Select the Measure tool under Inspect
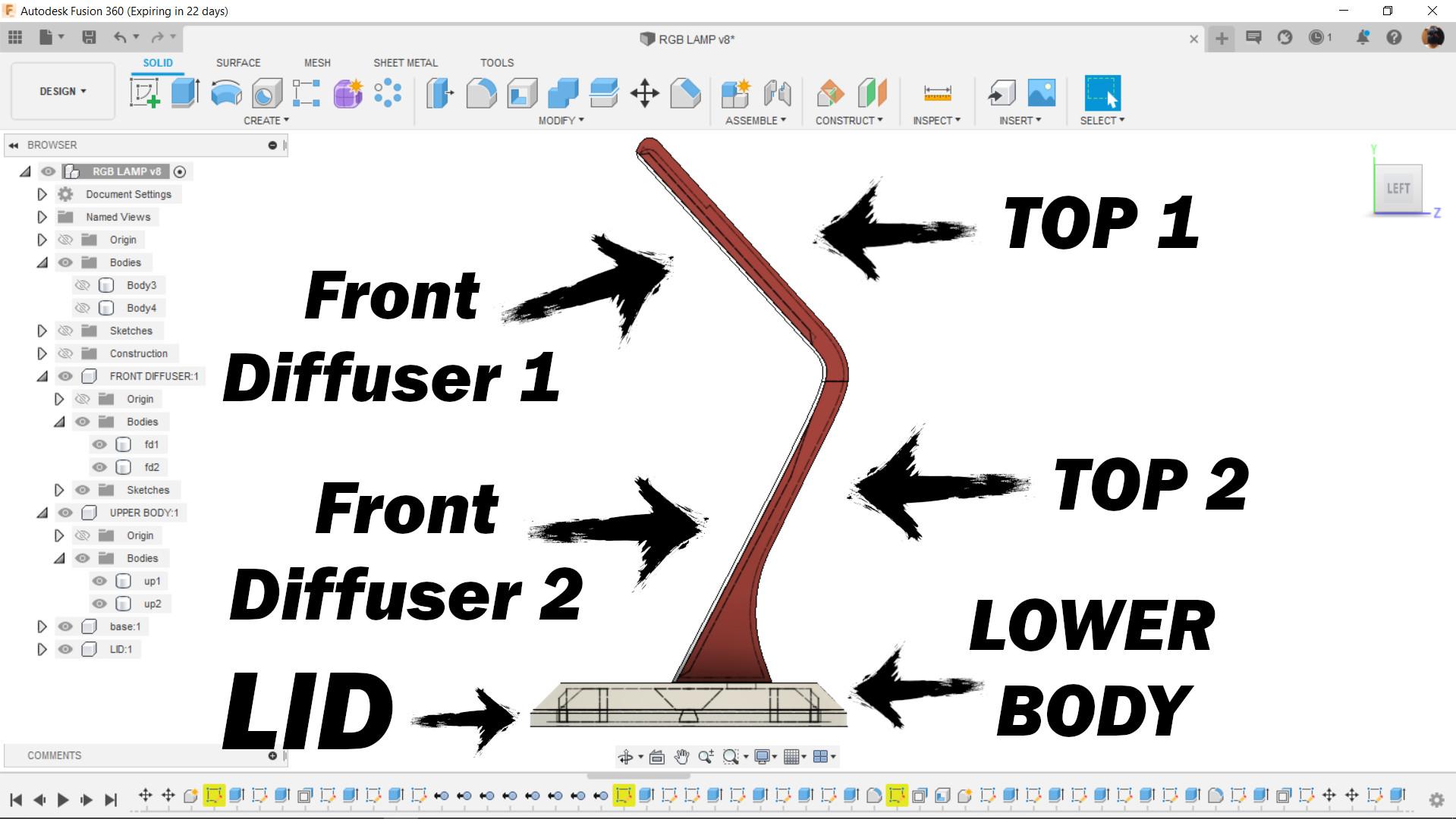Viewport: 1456px width, 819px height. pos(936,93)
